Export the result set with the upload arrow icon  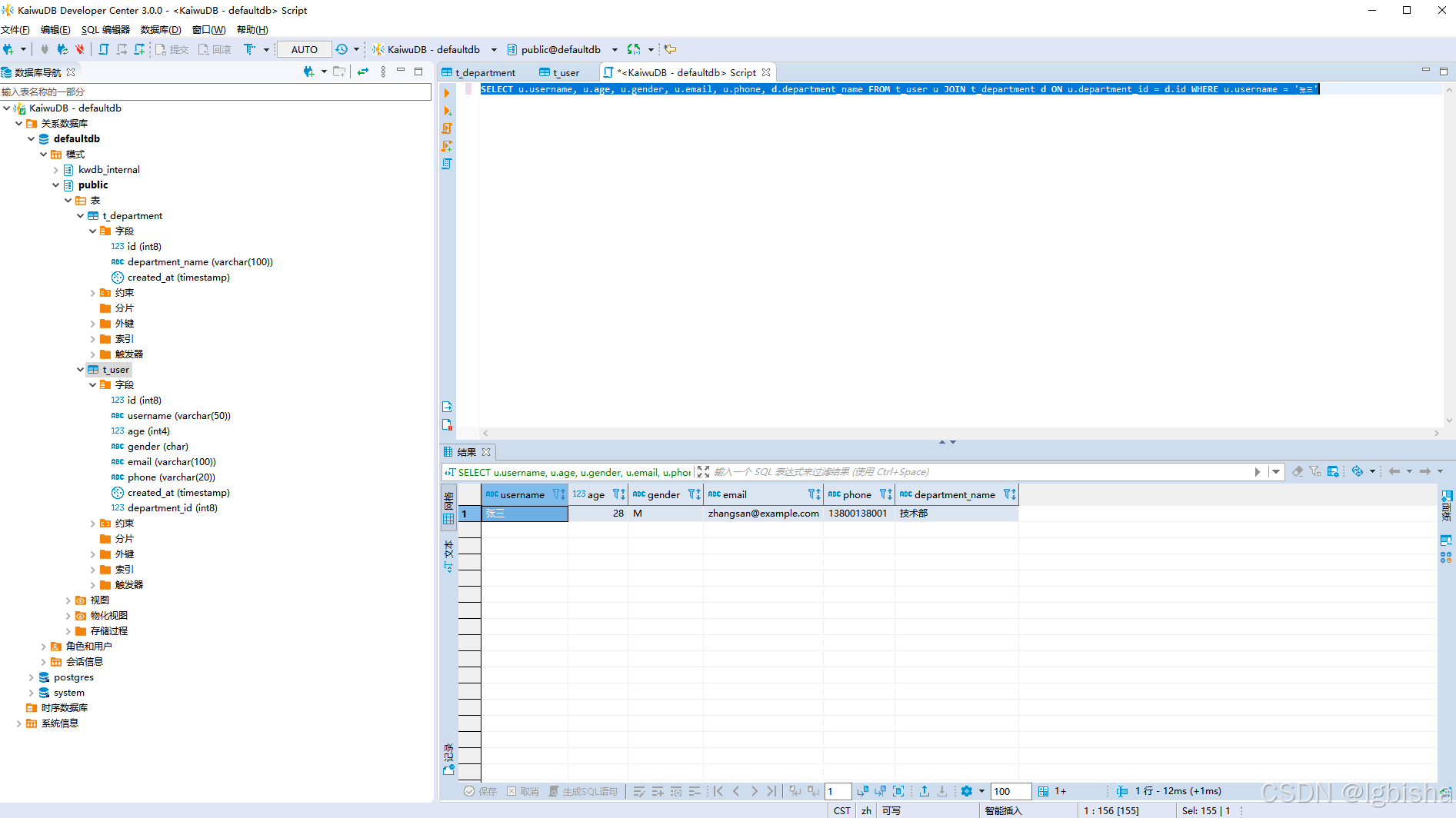point(925,791)
